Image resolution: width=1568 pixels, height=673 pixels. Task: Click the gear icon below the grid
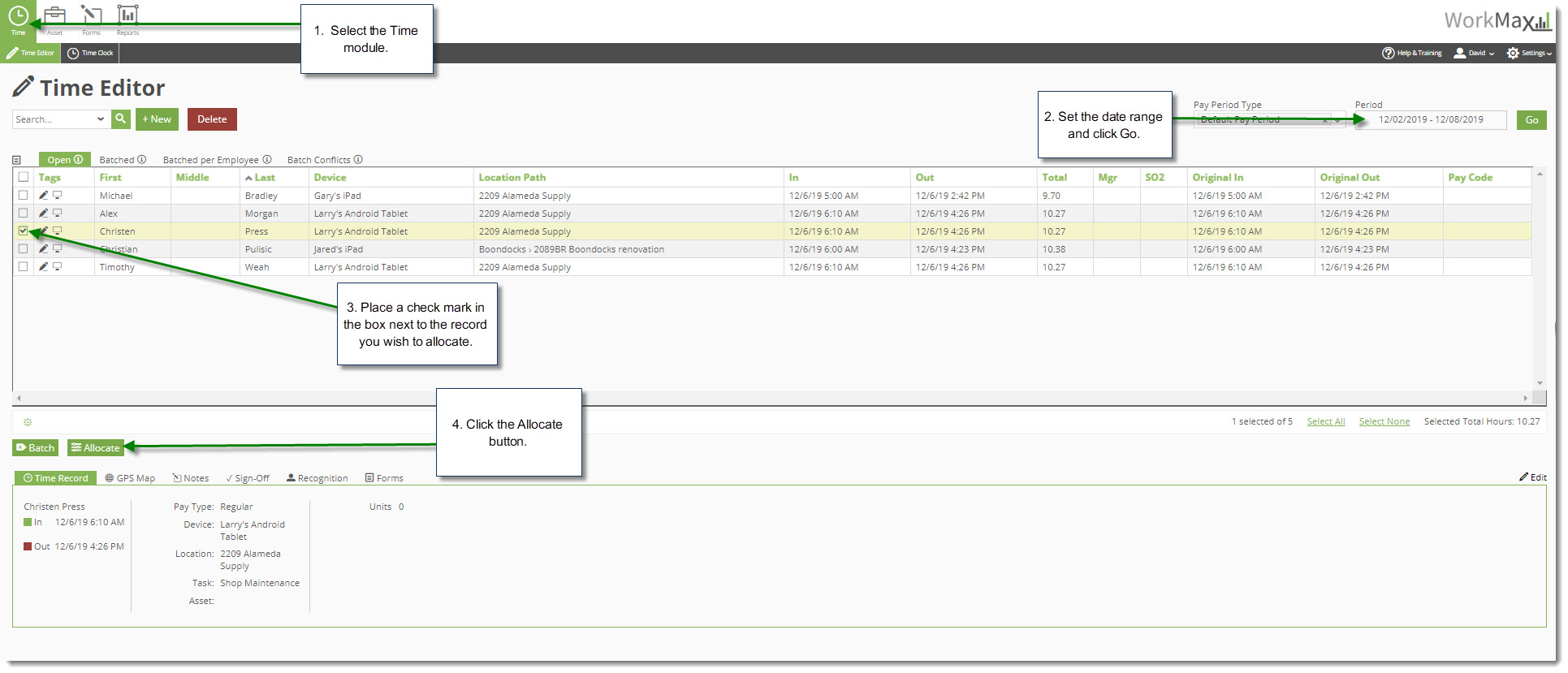(x=28, y=422)
